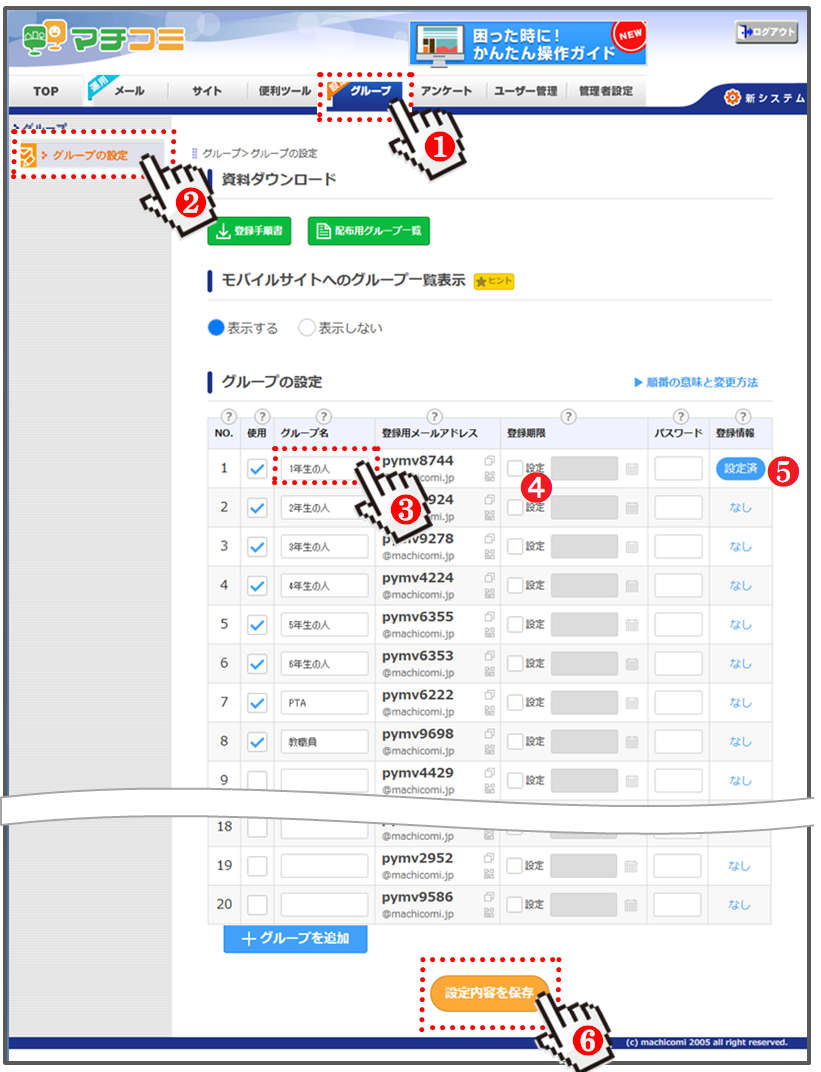Open the グループ tab
Image resolution: width=821 pixels, height=1072 pixels.
point(368,91)
